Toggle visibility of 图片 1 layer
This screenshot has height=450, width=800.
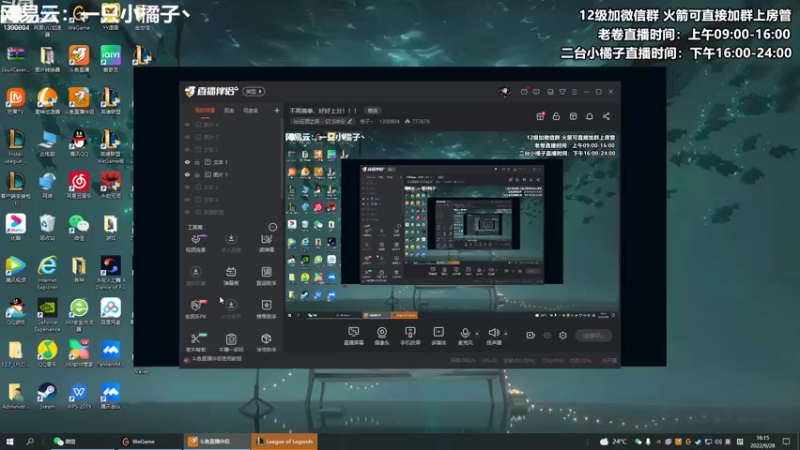[x=187, y=174]
